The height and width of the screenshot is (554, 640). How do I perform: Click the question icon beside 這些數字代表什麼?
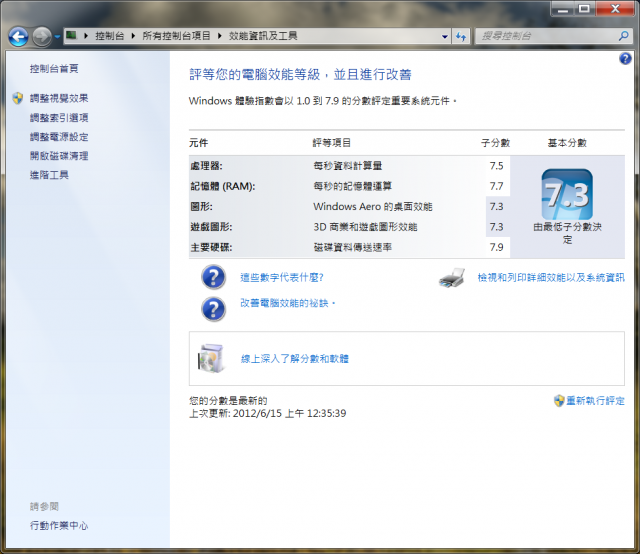(x=213, y=277)
